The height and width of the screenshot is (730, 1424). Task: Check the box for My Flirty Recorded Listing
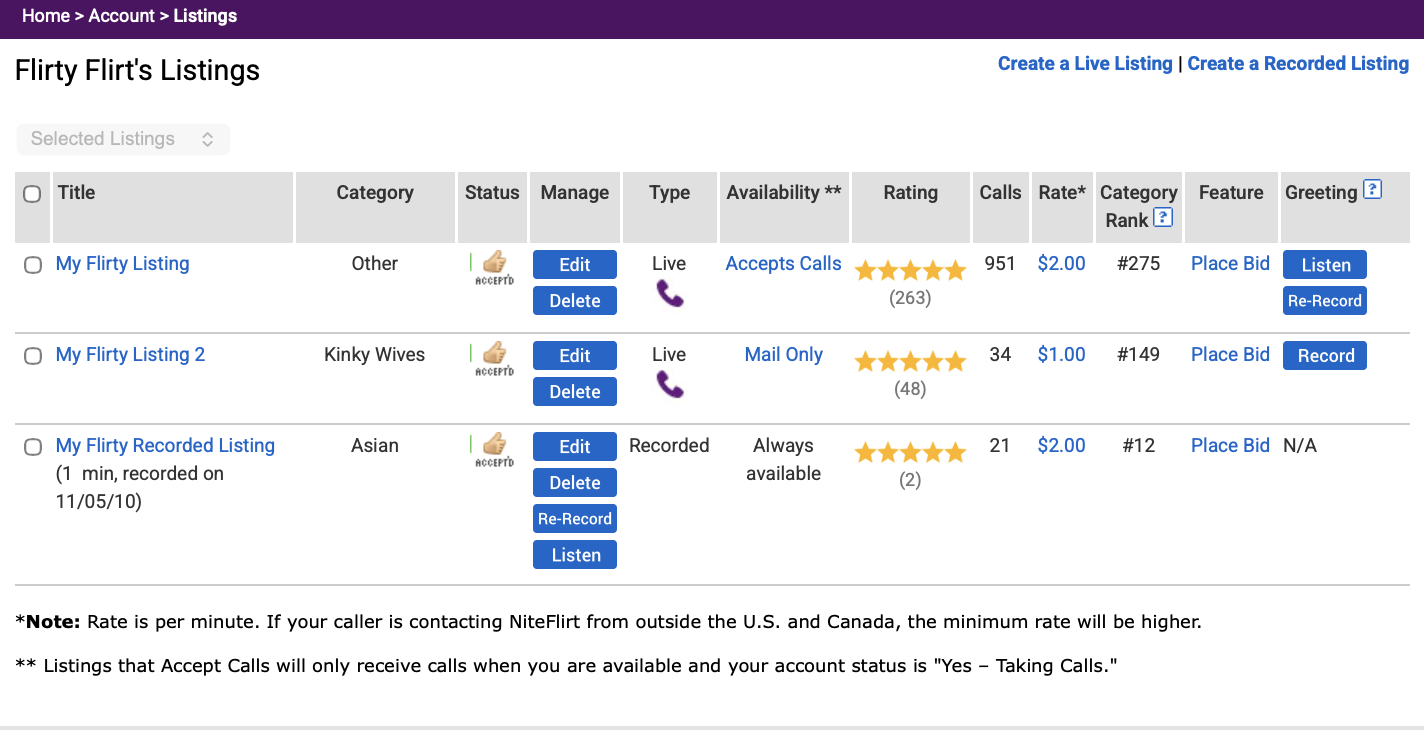point(33,447)
